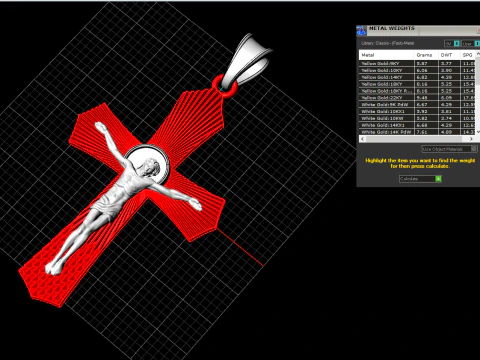480x360 pixels.
Task: Click the table's horizontal scrollbar track
Action: pos(417,139)
